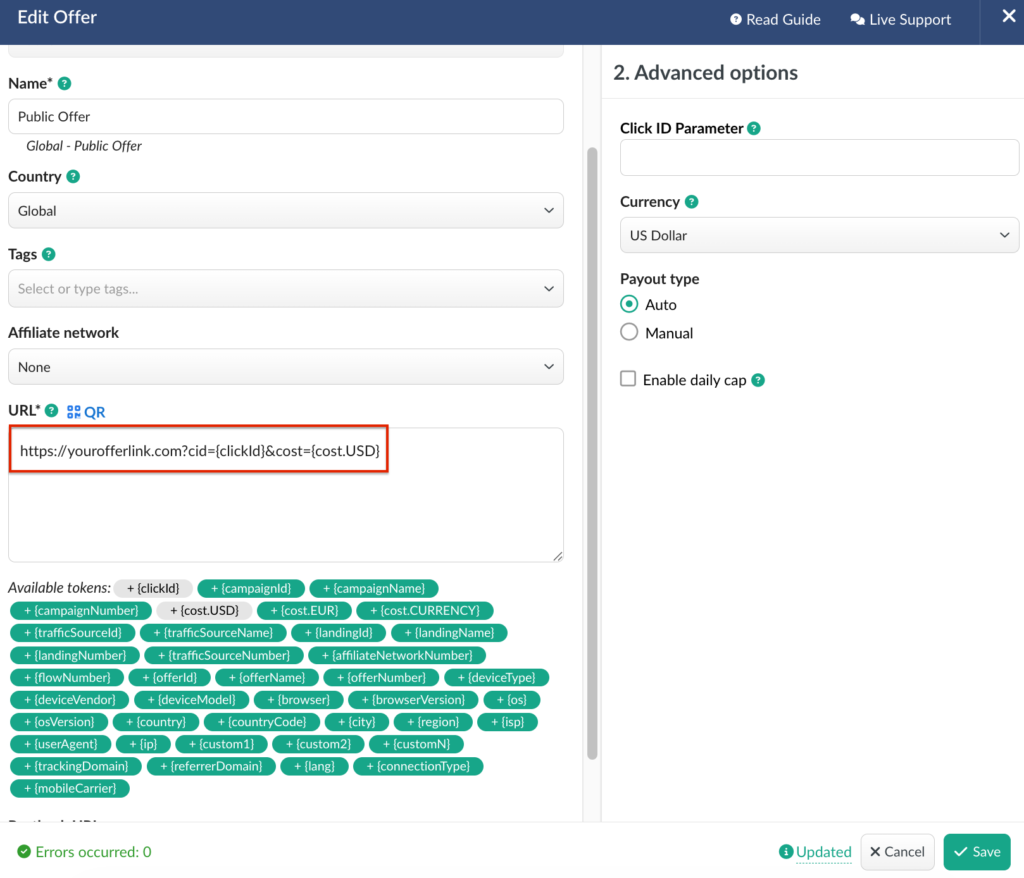
Task: Click the Click ID Parameter input field
Action: coord(819,158)
